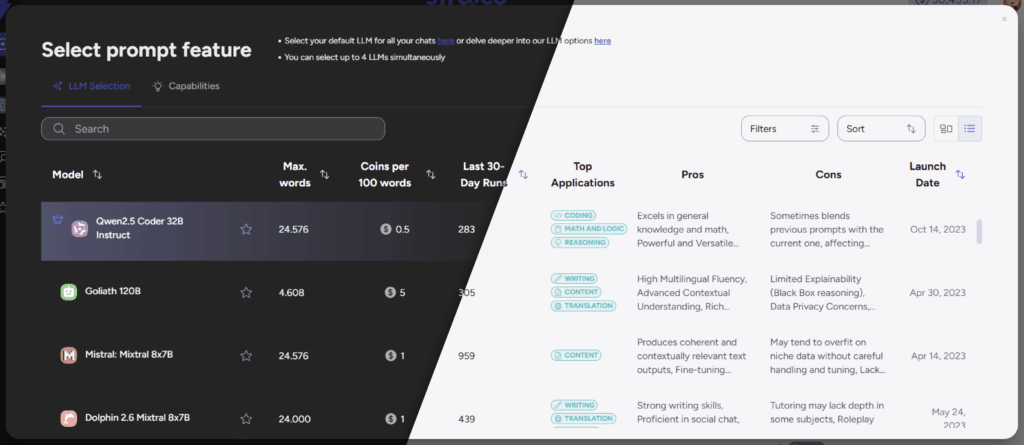Sort by Max. words column arrows
The image size is (1024, 445).
tap(325, 174)
